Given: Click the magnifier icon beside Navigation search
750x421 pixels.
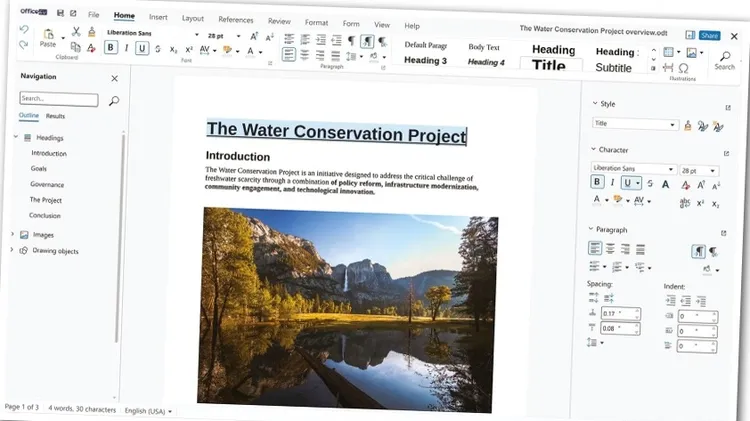Looking at the screenshot, I should tap(113, 100).
